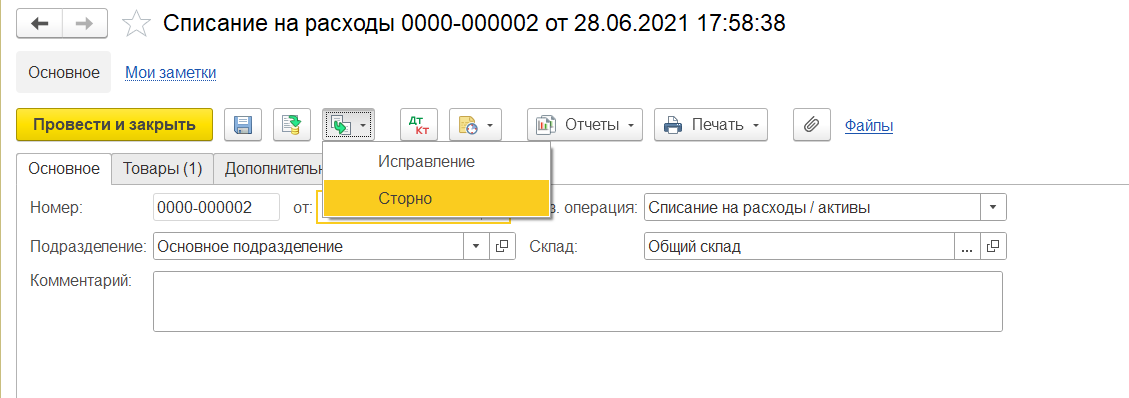Open the Подразделение item with its open button
The height and width of the screenshot is (398, 1129).
pyautogui.click(x=503, y=246)
